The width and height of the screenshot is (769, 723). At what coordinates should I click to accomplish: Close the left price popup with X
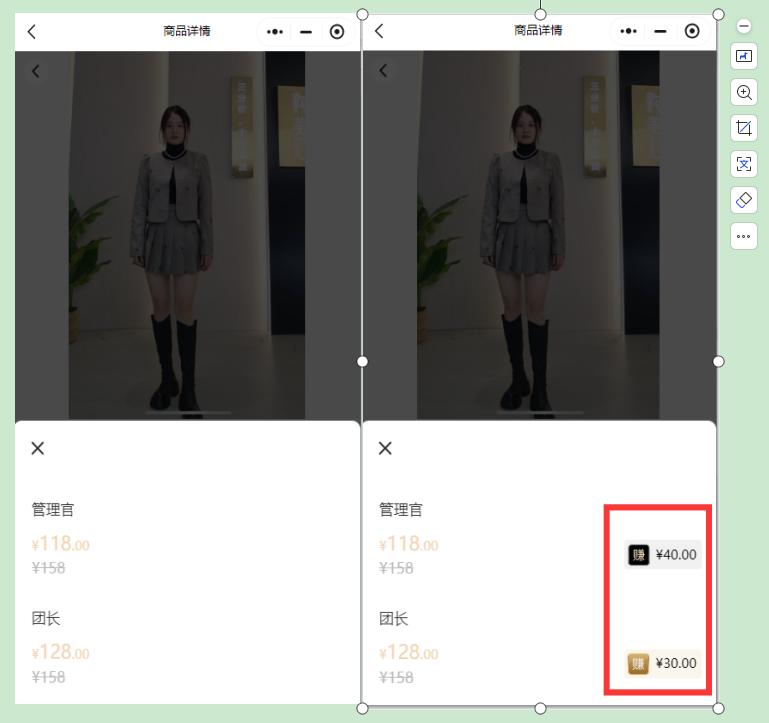coord(38,448)
